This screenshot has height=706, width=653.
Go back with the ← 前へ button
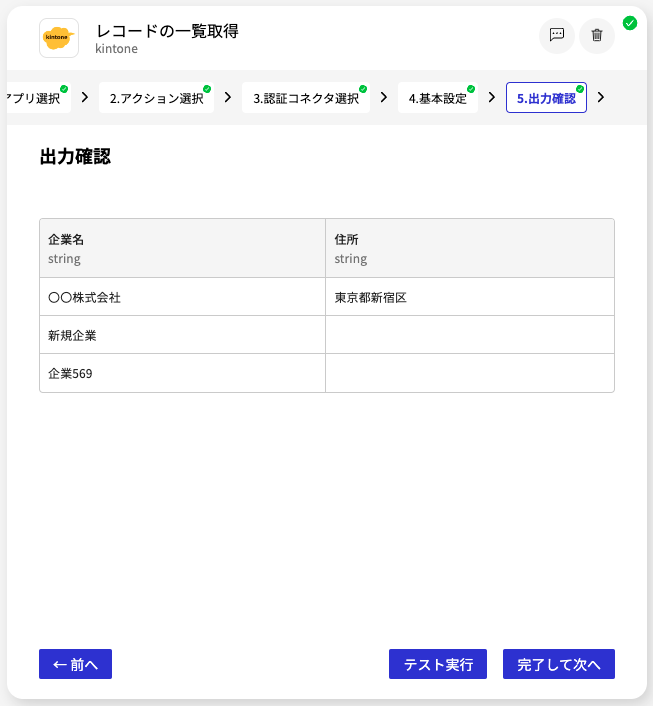tap(75, 664)
